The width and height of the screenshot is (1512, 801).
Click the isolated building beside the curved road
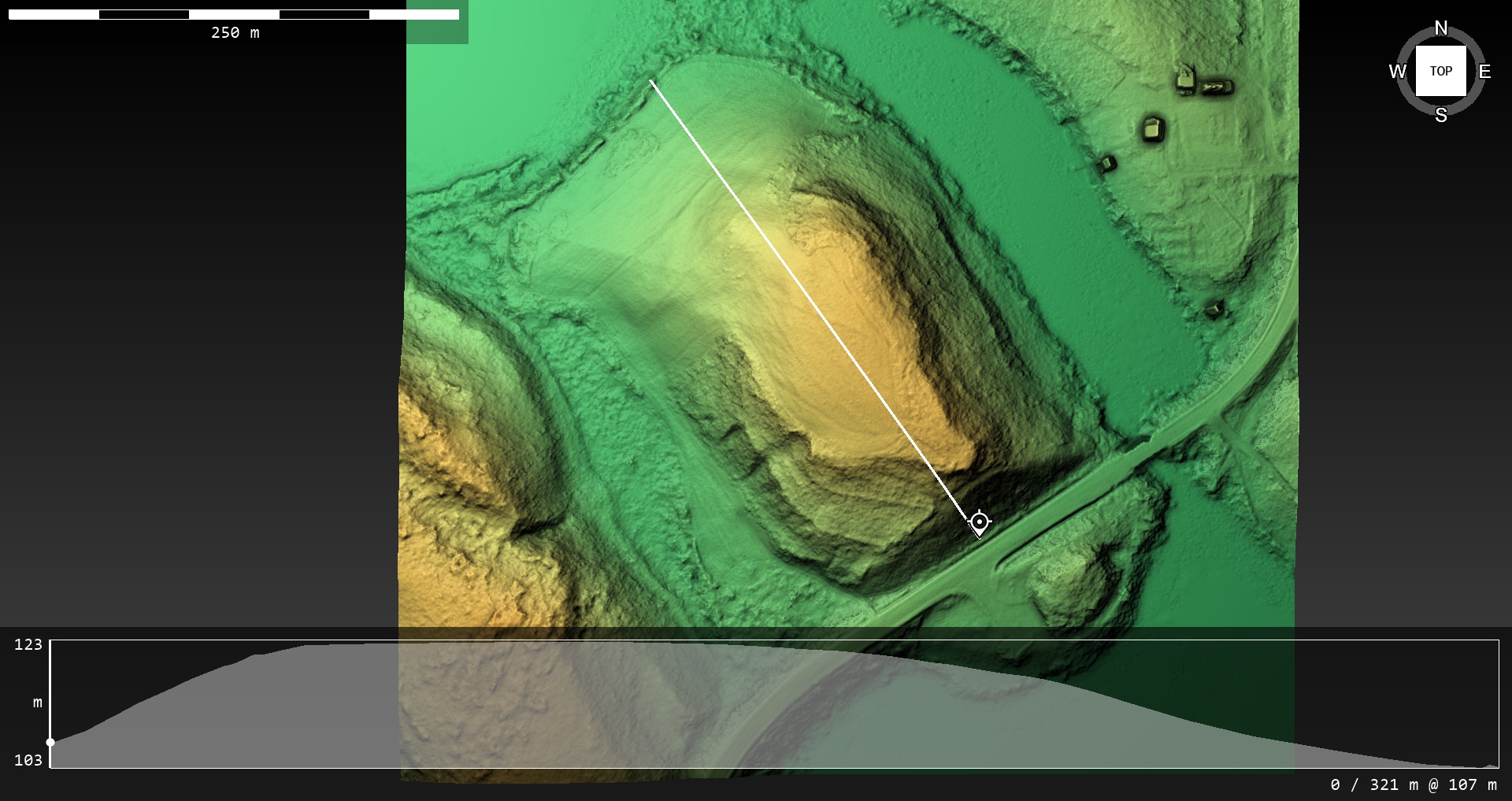[x=1215, y=309]
